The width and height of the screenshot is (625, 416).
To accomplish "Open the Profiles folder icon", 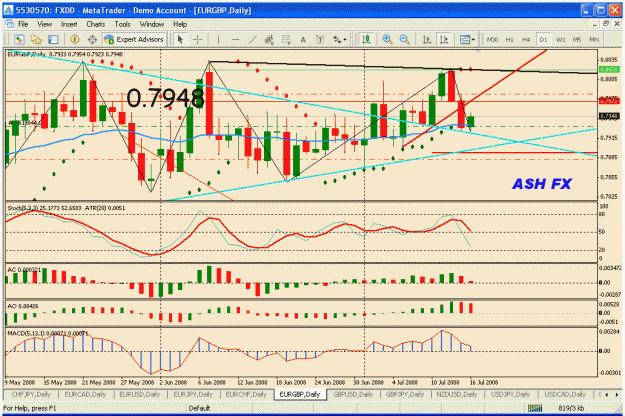I will tap(36, 39).
